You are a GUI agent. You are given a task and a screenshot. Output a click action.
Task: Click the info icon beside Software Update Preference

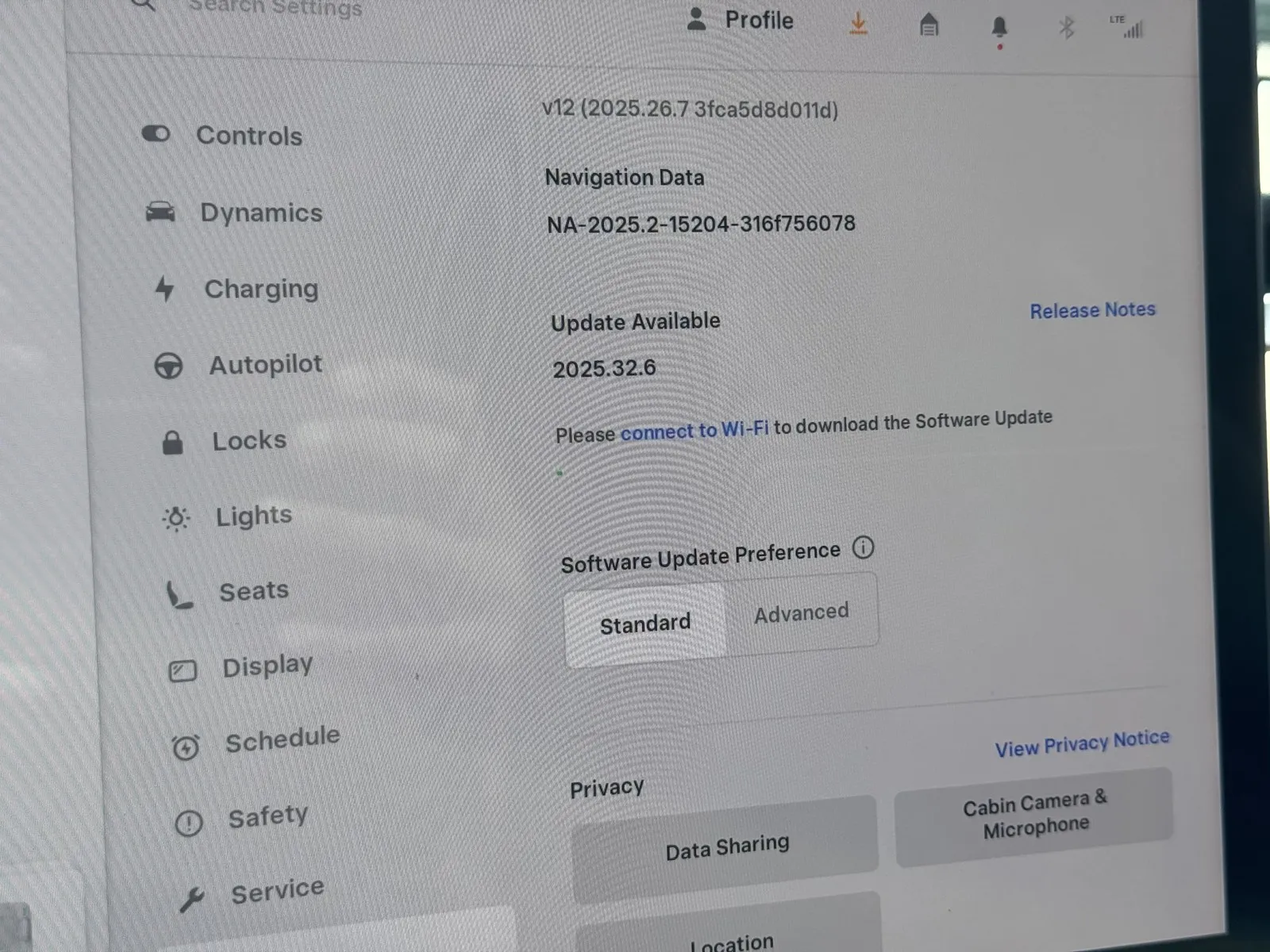(863, 547)
